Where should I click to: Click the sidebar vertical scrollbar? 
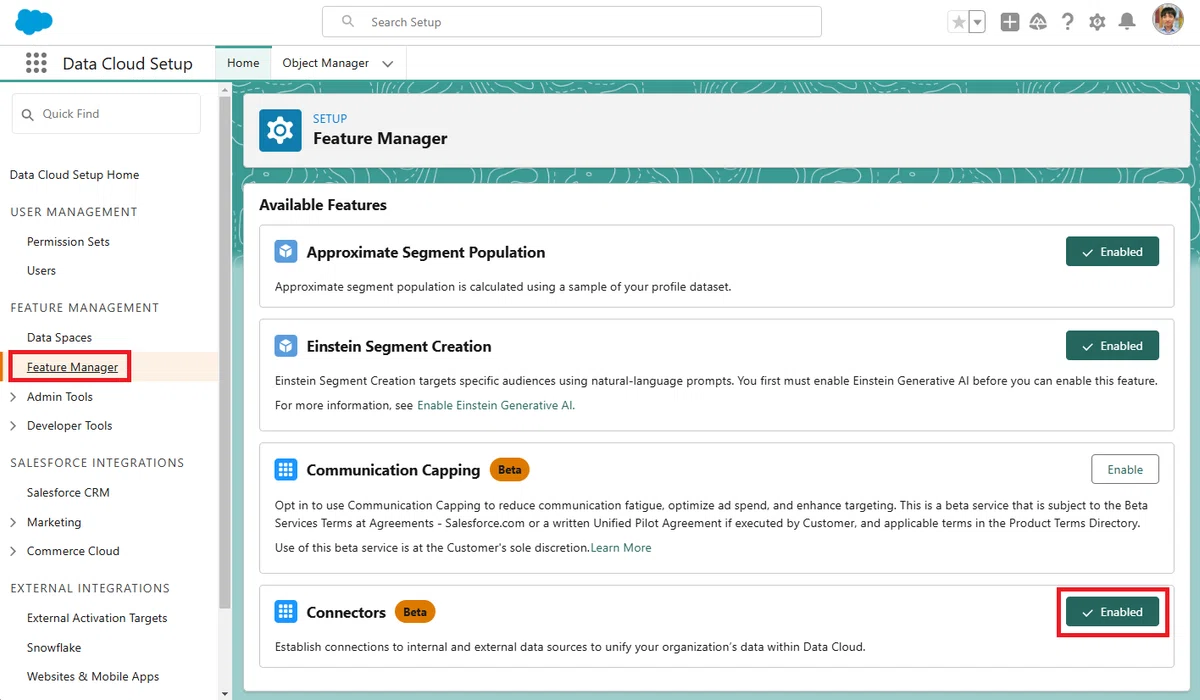click(x=224, y=350)
